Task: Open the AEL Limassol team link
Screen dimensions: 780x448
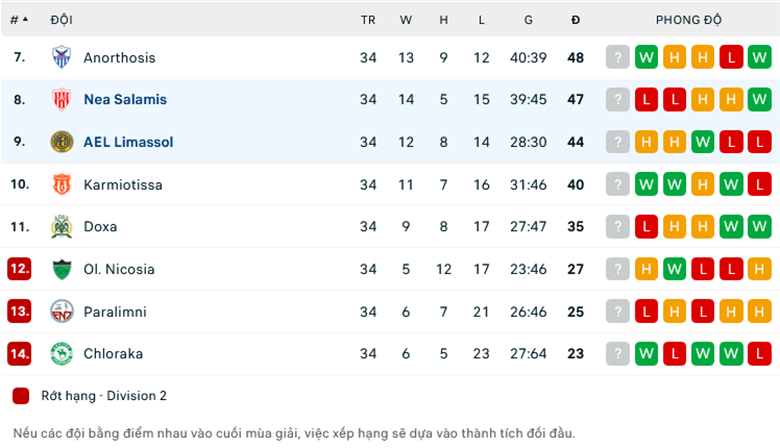Action: [128, 142]
